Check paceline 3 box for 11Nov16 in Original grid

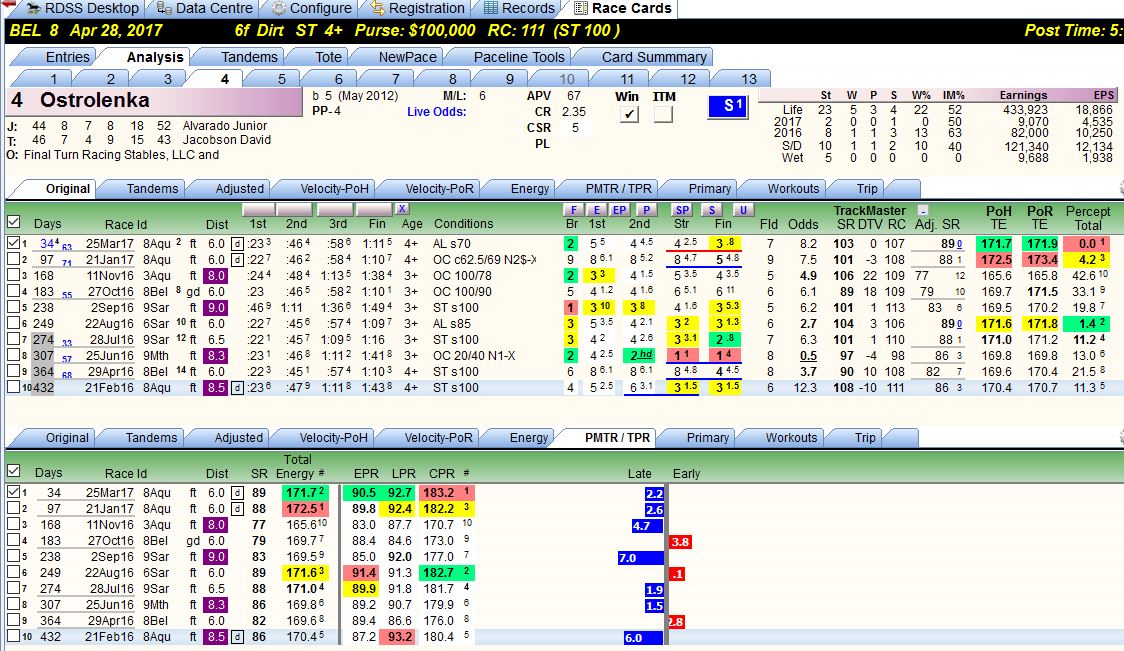coord(13,275)
